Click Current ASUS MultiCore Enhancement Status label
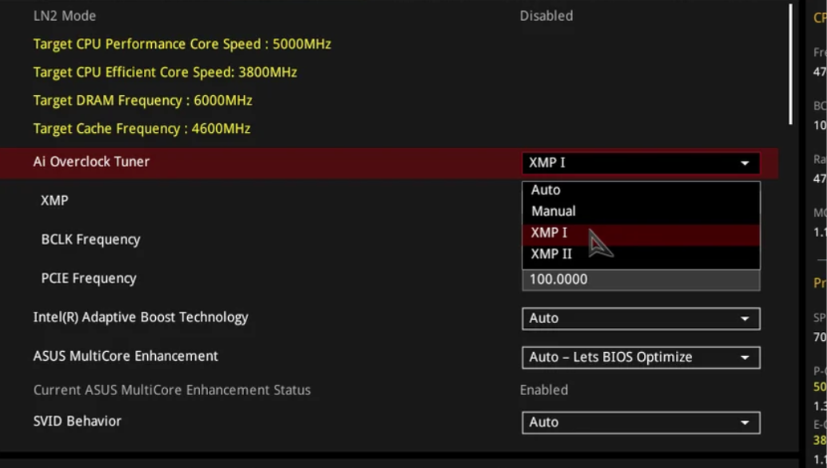The image size is (827, 468). [x=172, y=390]
